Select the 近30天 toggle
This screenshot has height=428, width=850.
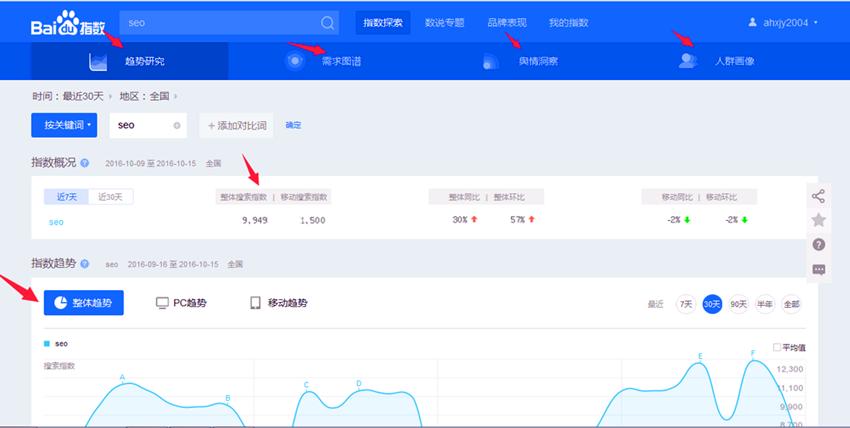111,197
